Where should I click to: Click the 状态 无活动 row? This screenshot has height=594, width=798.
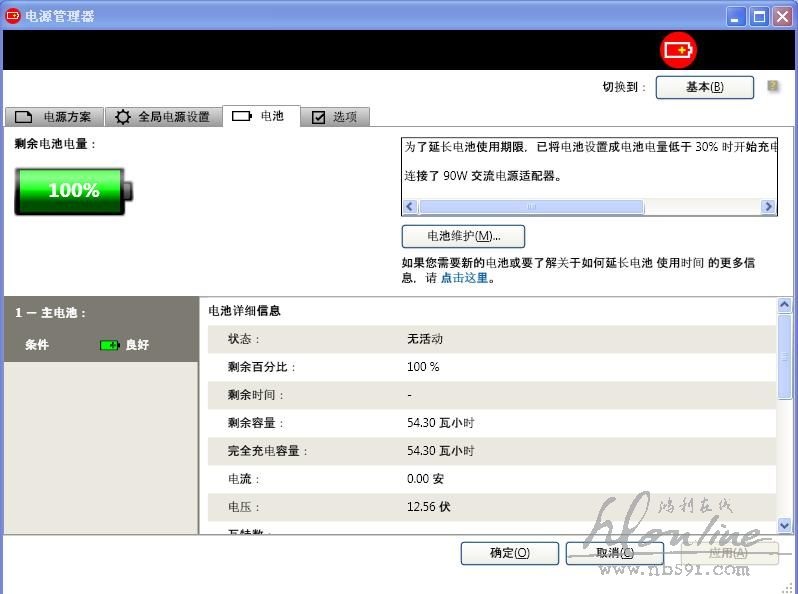(492, 339)
